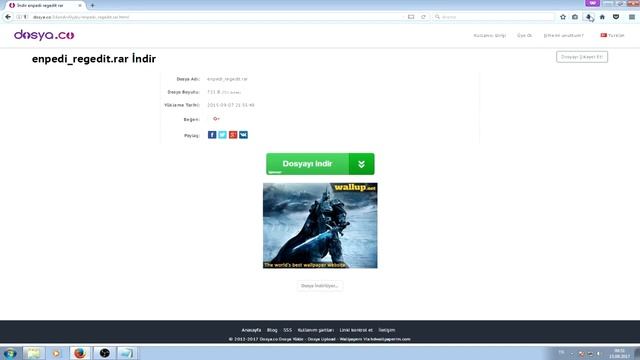Open SSS link in footer
Viewport: 640px width, 360px height.
[x=287, y=330]
